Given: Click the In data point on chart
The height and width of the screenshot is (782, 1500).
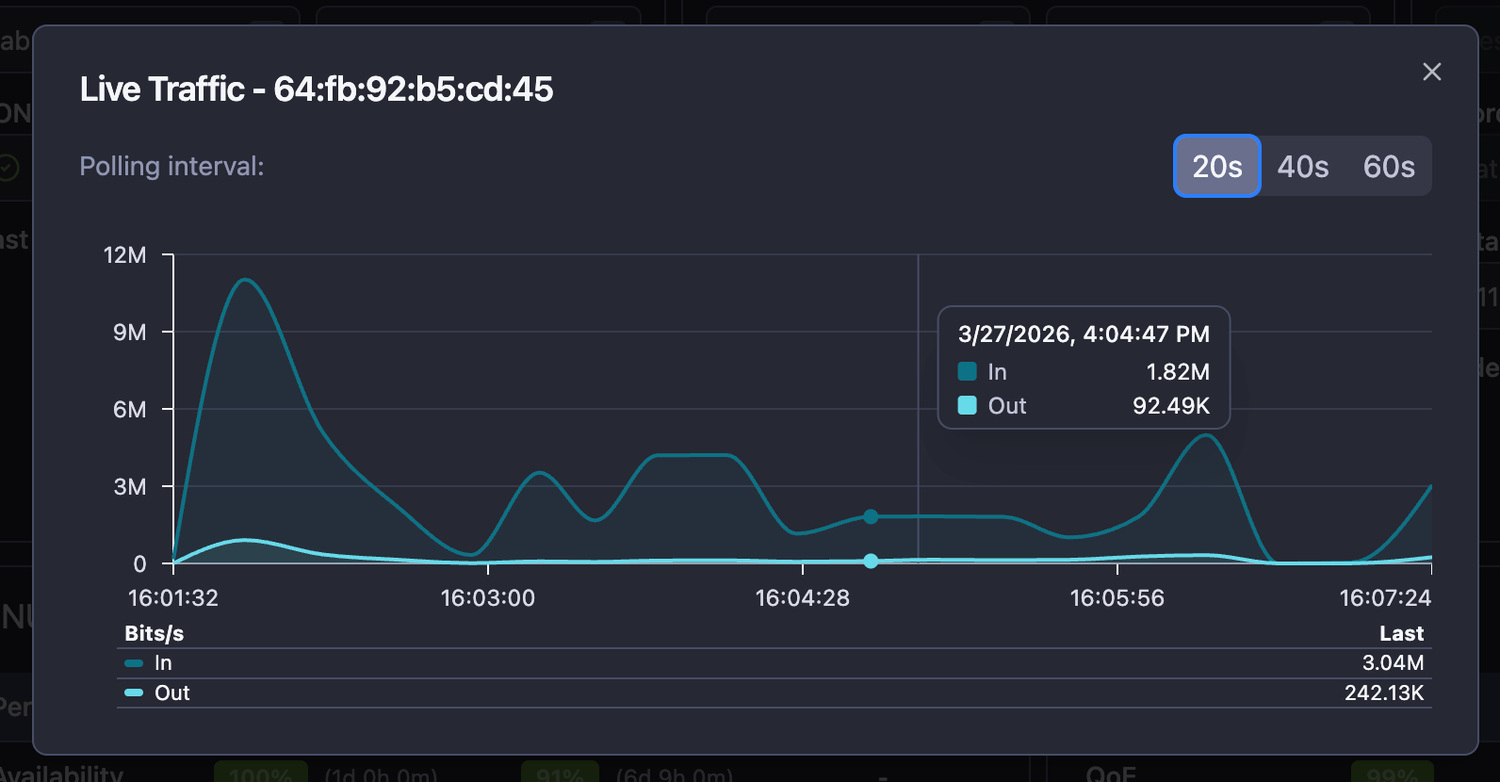Looking at the screenshot, I should tap(871, 517).
